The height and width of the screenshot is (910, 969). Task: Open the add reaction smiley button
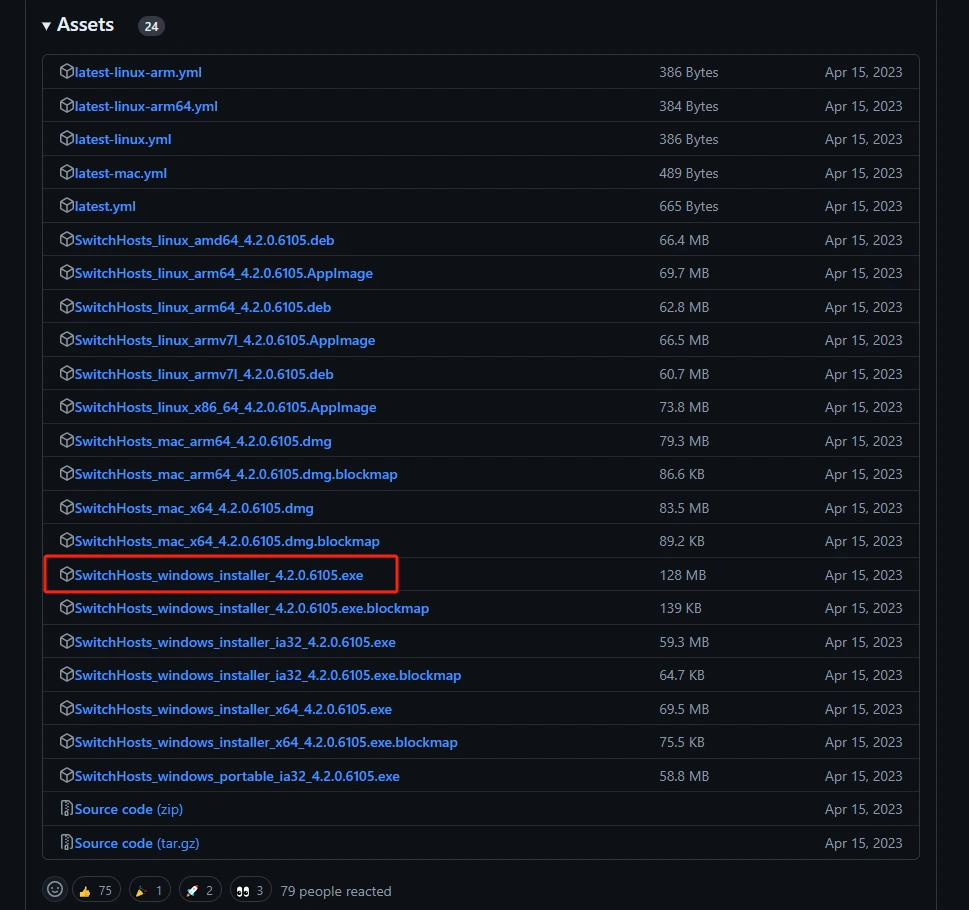[x=55, y=890]
